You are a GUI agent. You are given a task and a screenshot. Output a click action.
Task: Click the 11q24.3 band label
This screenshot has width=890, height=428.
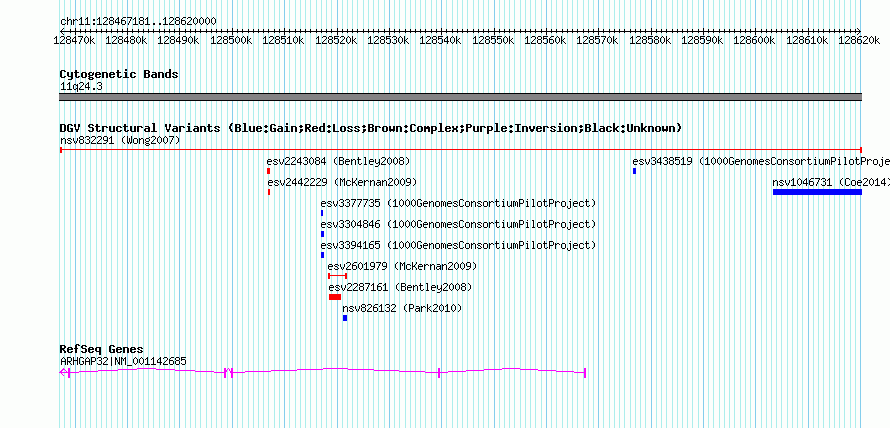[x=81, y=87]
